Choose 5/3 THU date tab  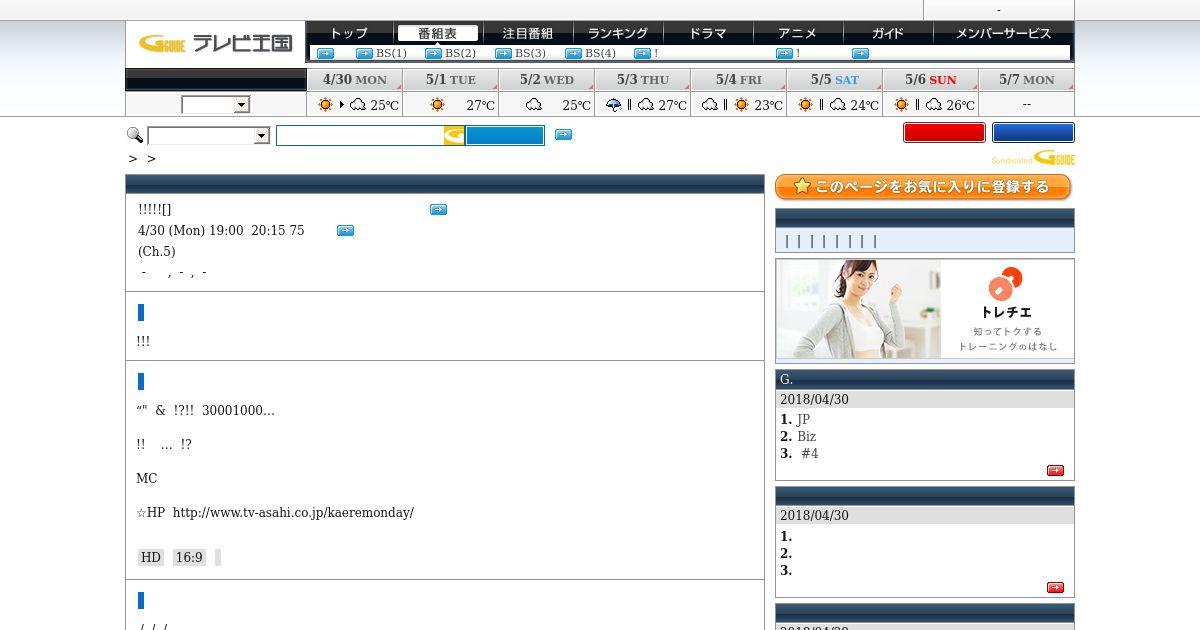[642, 80]
